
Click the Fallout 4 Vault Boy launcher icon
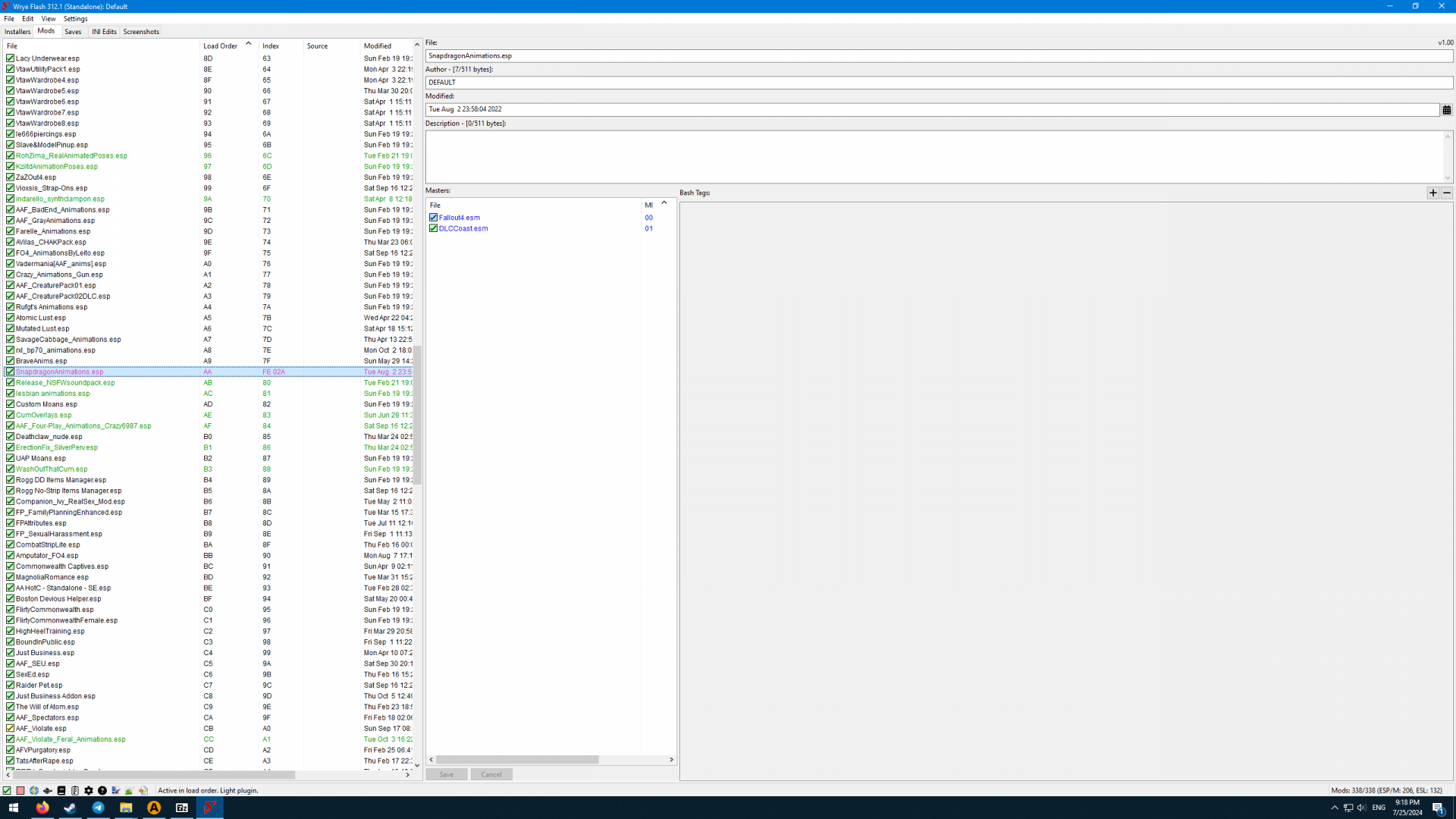tap(34, 790)
